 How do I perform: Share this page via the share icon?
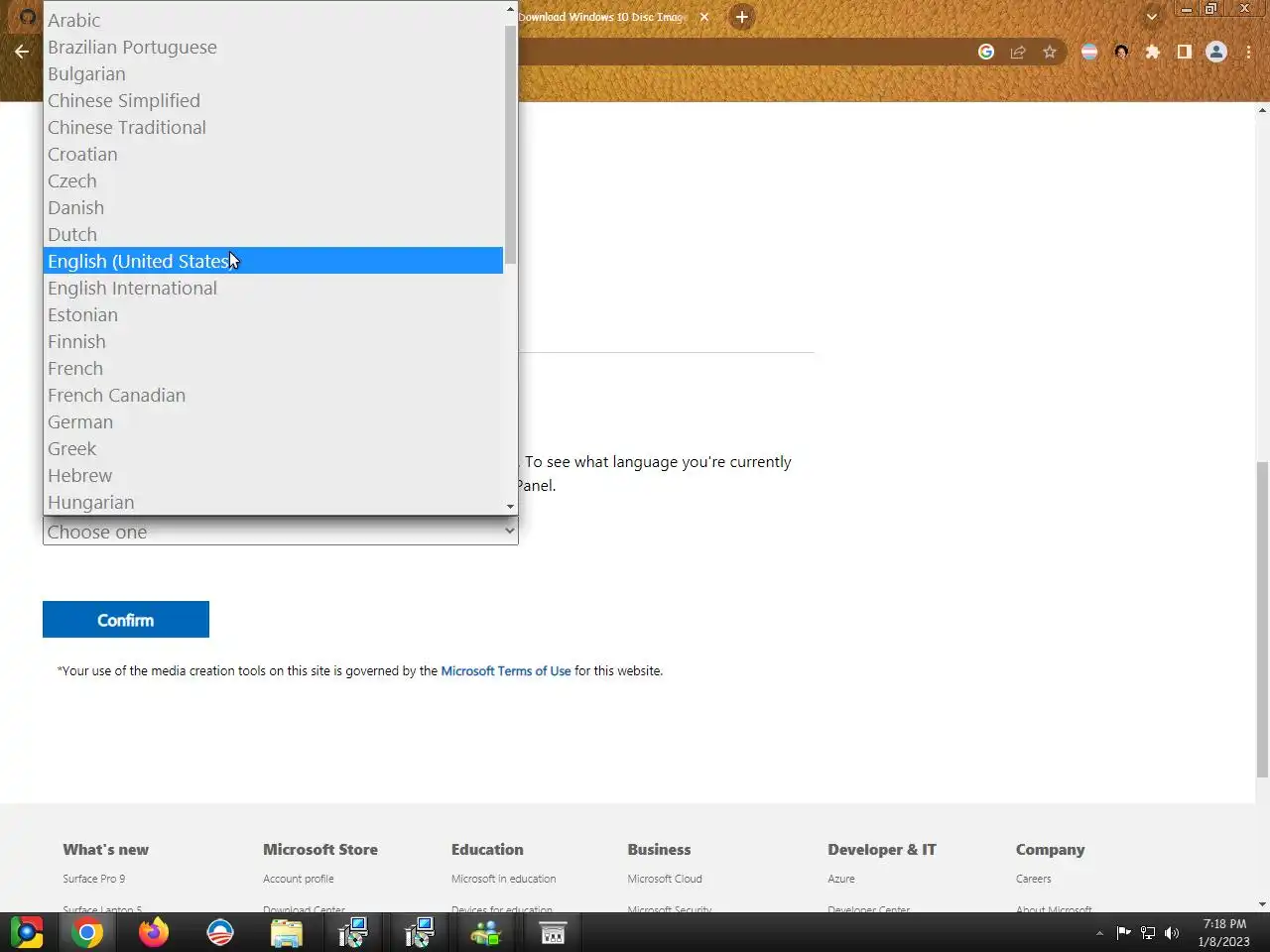click(x=1018, y=52)
